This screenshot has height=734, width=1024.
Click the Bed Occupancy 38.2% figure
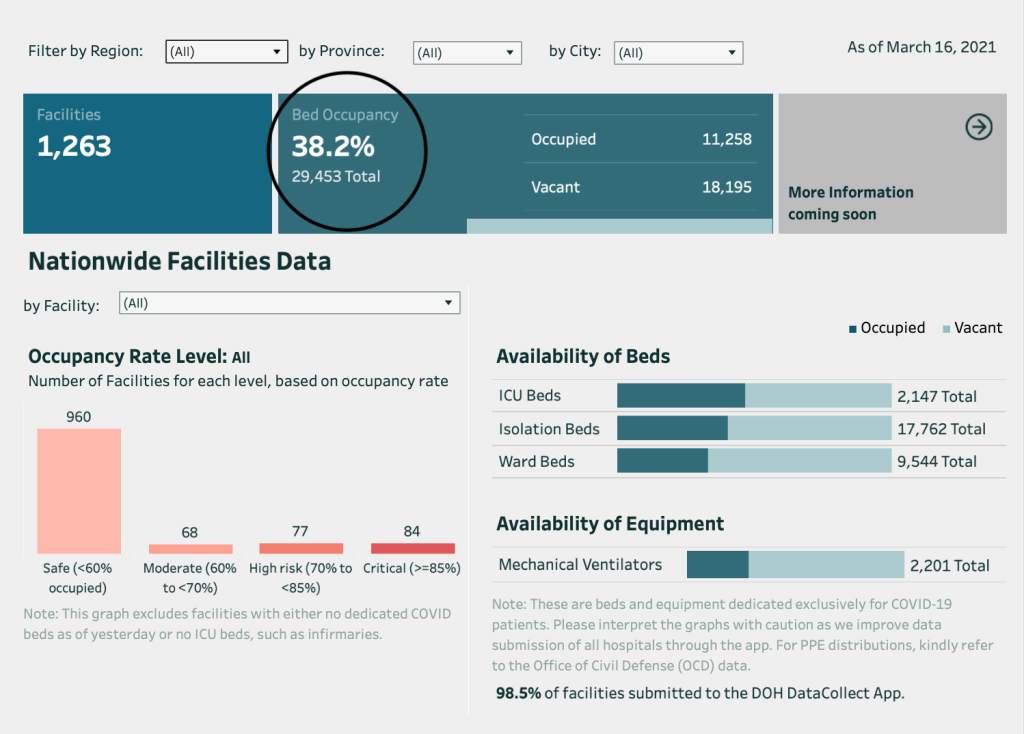(x=333, y=147)
